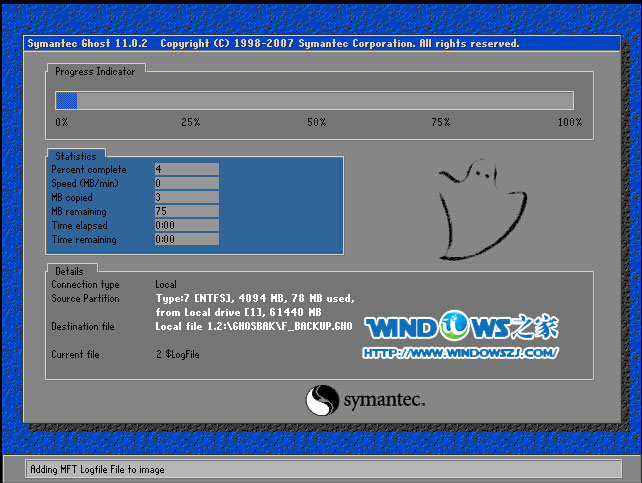
Task: Click the MB remaining value box
Action: point(186,212)
